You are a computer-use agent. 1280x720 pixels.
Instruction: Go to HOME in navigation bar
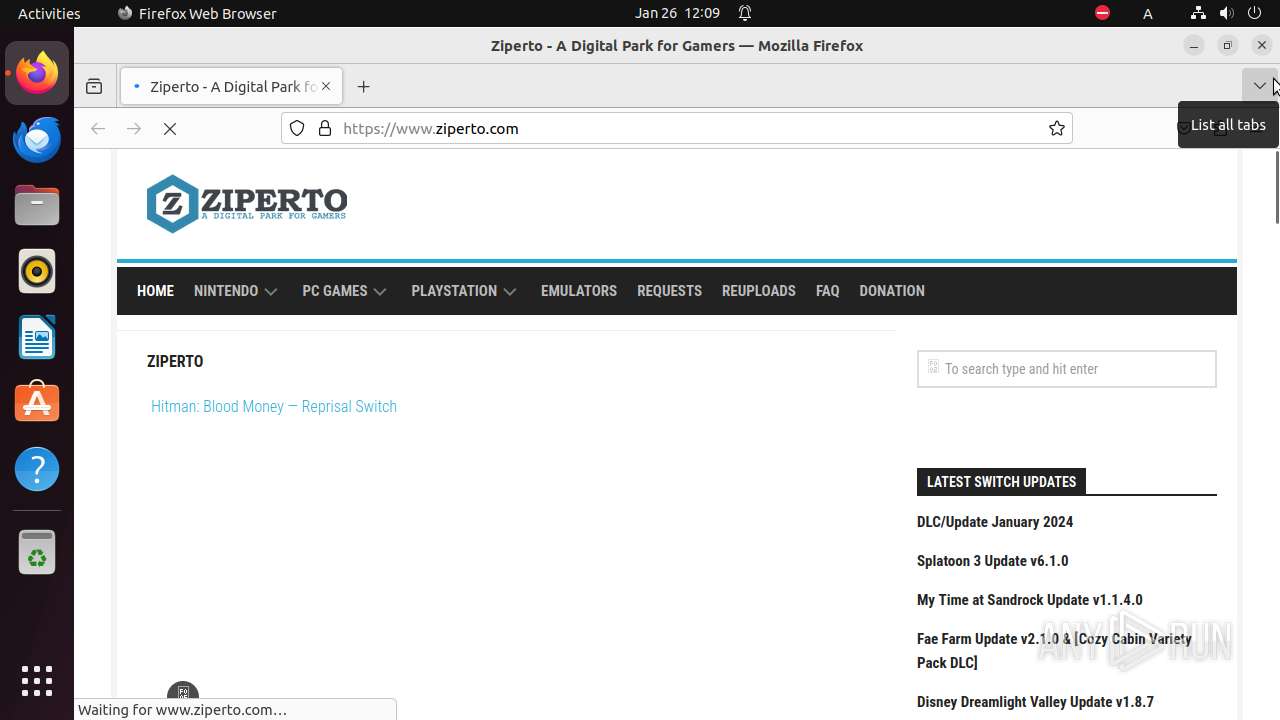point(155,291)
